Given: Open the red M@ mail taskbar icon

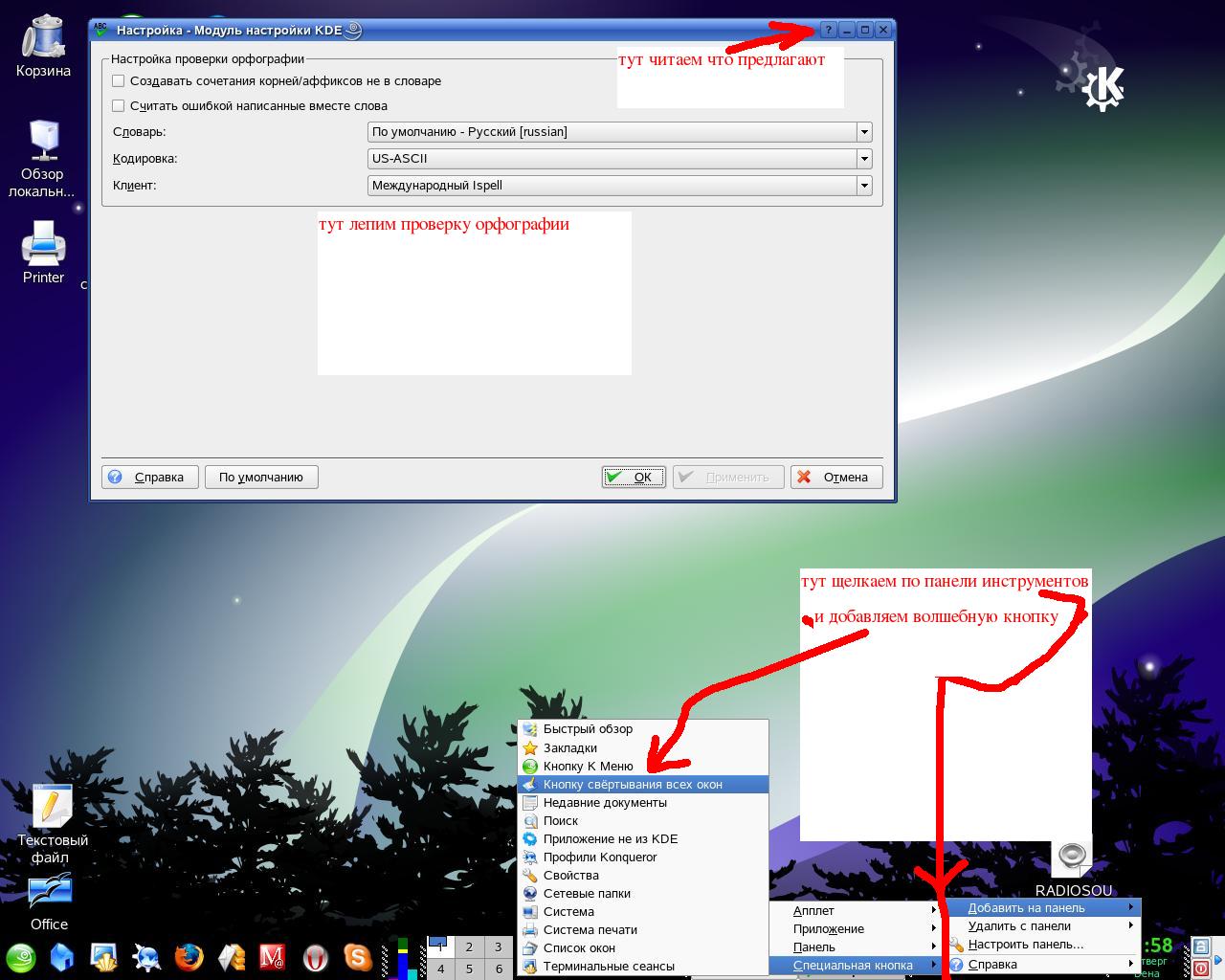Looking at the screenshot, I should pos(273,957).
